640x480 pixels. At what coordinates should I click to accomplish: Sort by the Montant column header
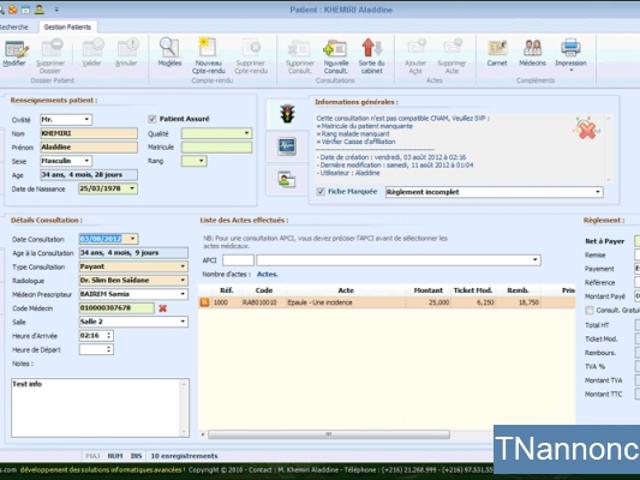(x=428, y=290)
